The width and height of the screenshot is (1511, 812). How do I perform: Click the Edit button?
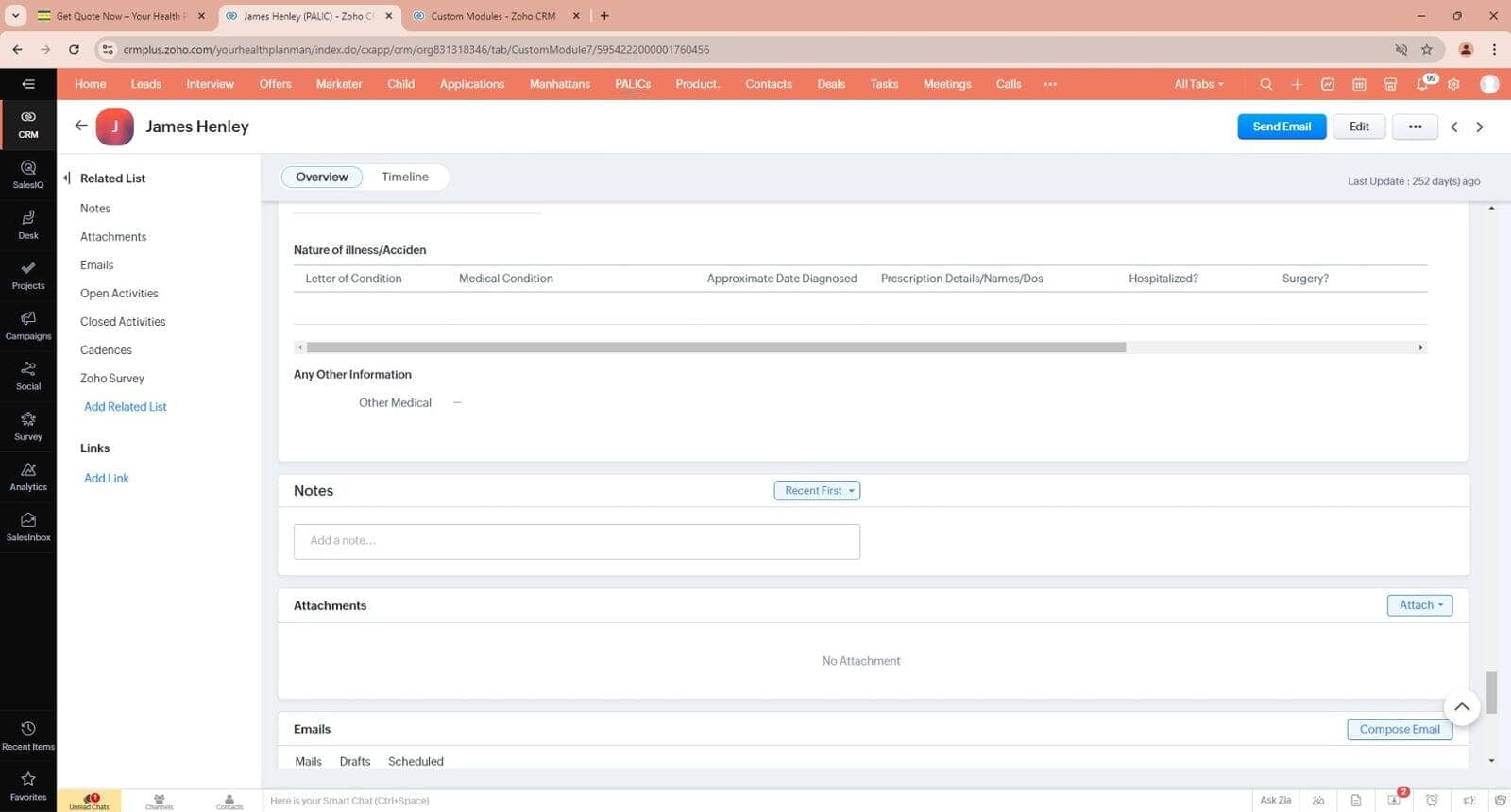pyautogui.click(x=1359, y=127)
